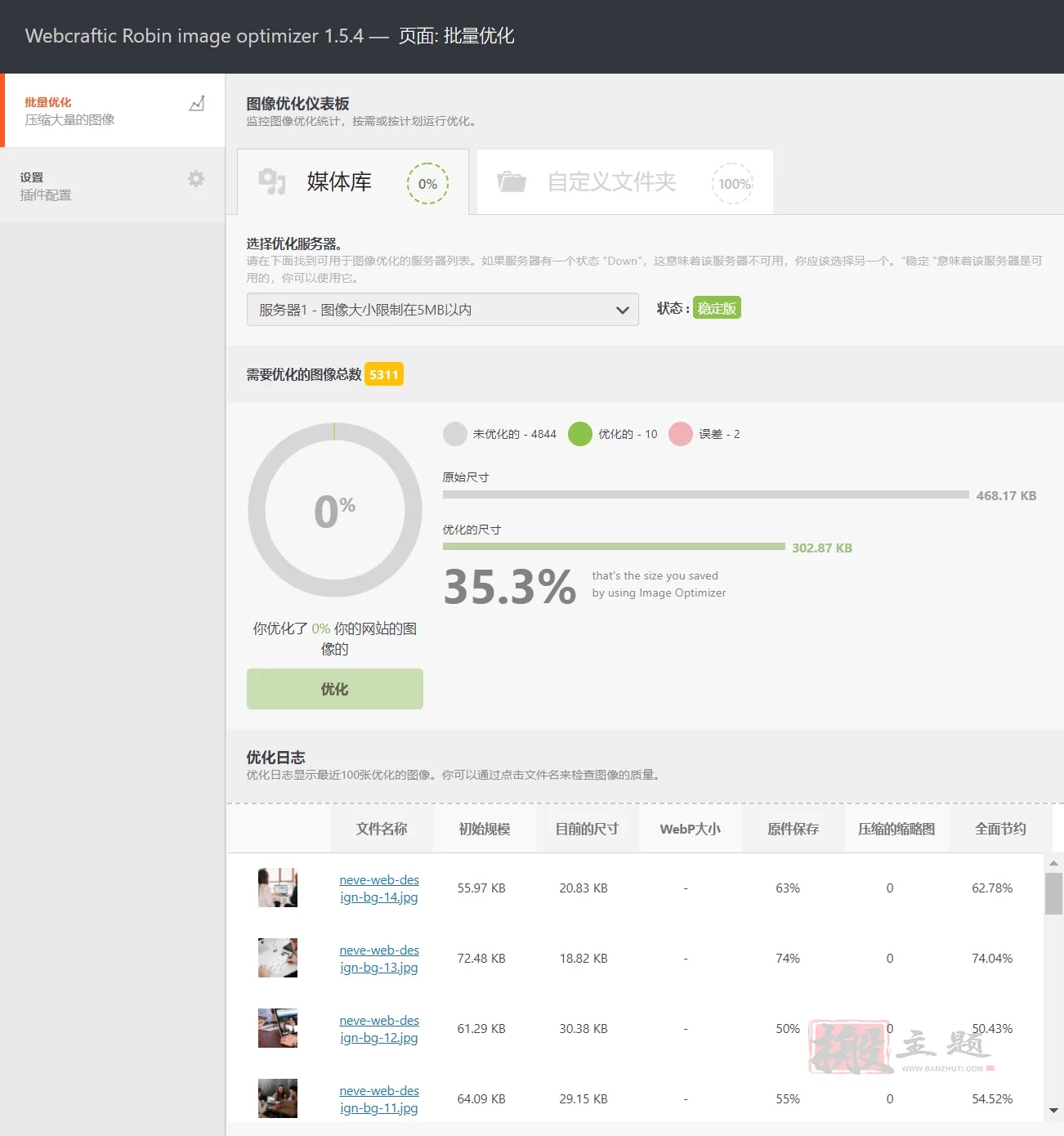Click the 100% circle in 自定义文件夹 tab
The height and width of the screenshot is (1136, 1064).
[x=733, y=184]
